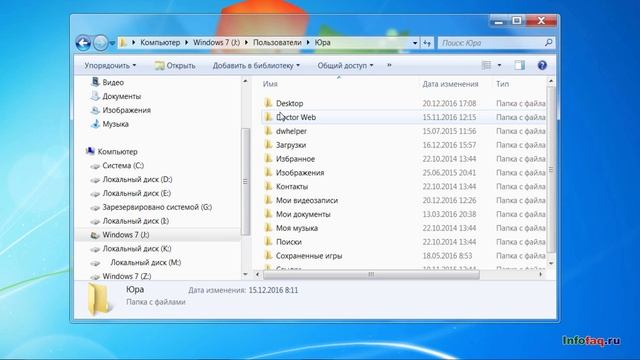Select the Моя музыка folder

tap(297, 228)
